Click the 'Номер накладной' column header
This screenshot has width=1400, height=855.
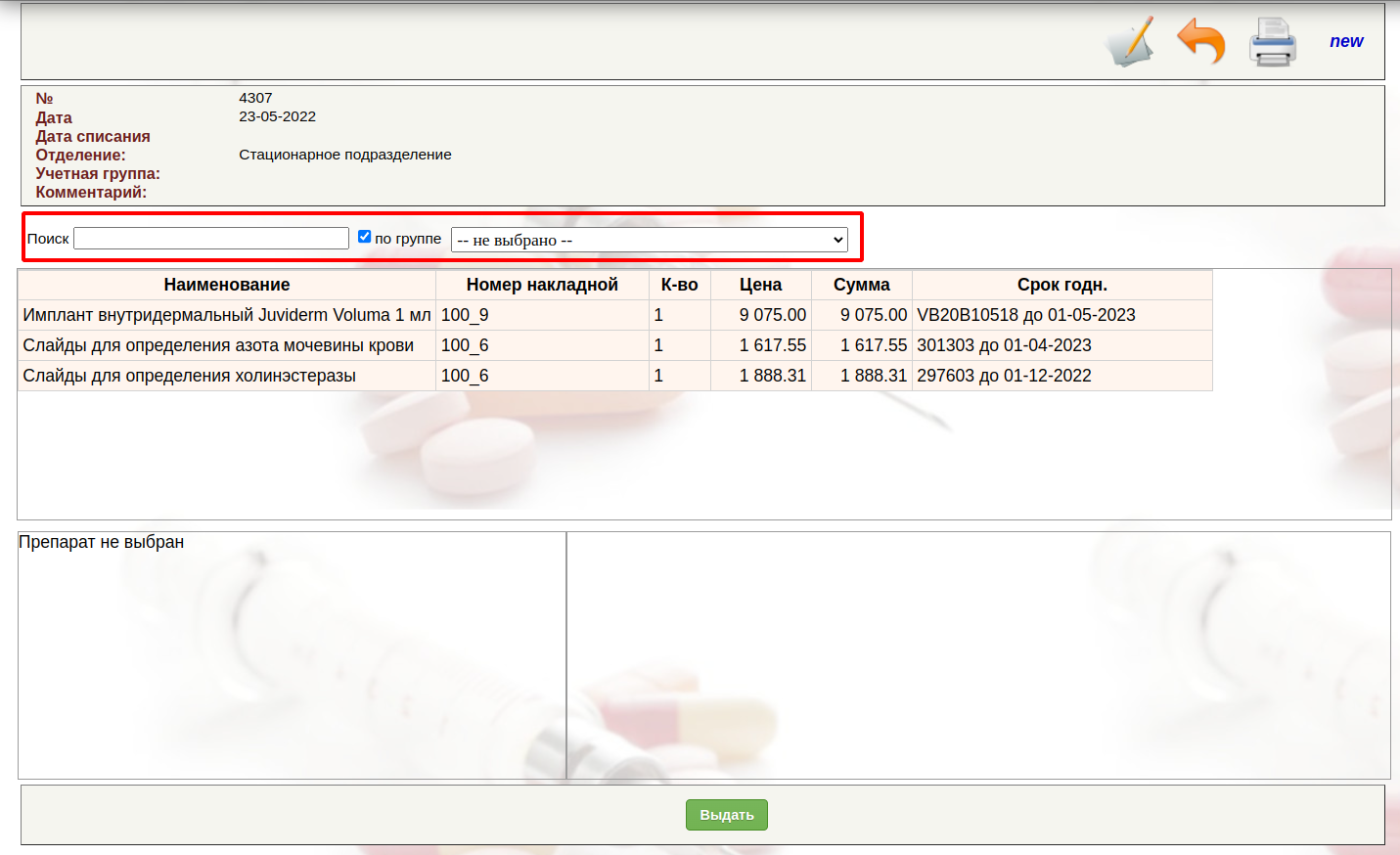tap(542, 285)
